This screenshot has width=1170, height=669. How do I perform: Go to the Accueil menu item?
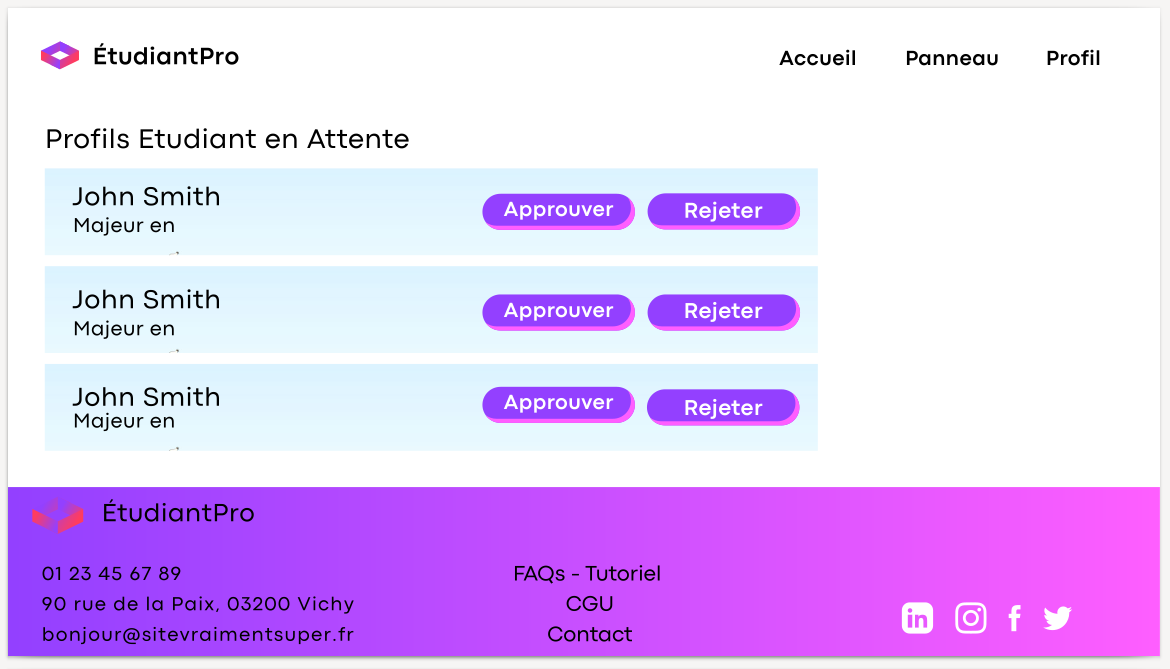tap(817, 58)
